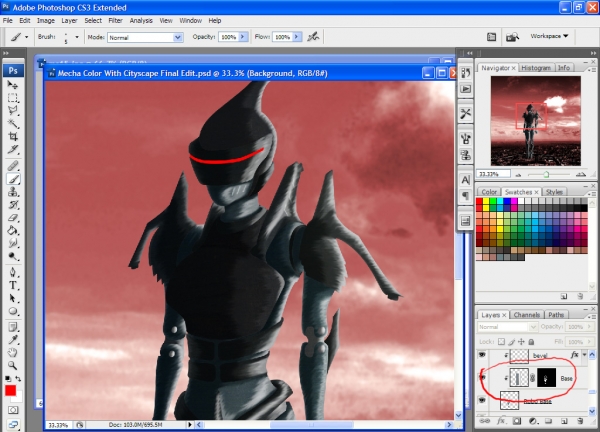The image size is (600, 432).
Task: Click the trash icon in Layers panel
Action: [x=580, y=421]
